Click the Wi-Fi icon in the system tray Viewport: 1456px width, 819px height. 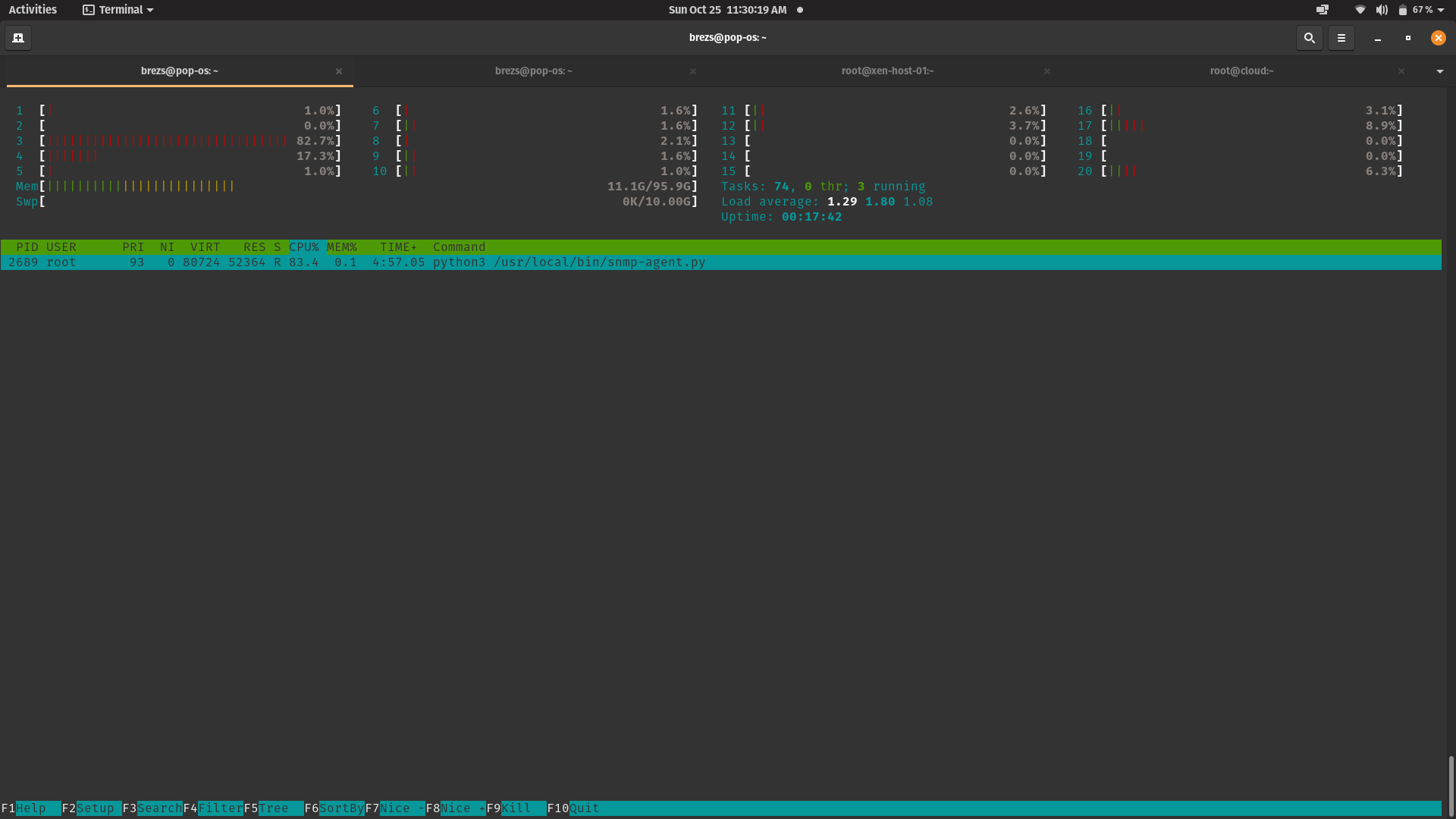coord(1360,10)
